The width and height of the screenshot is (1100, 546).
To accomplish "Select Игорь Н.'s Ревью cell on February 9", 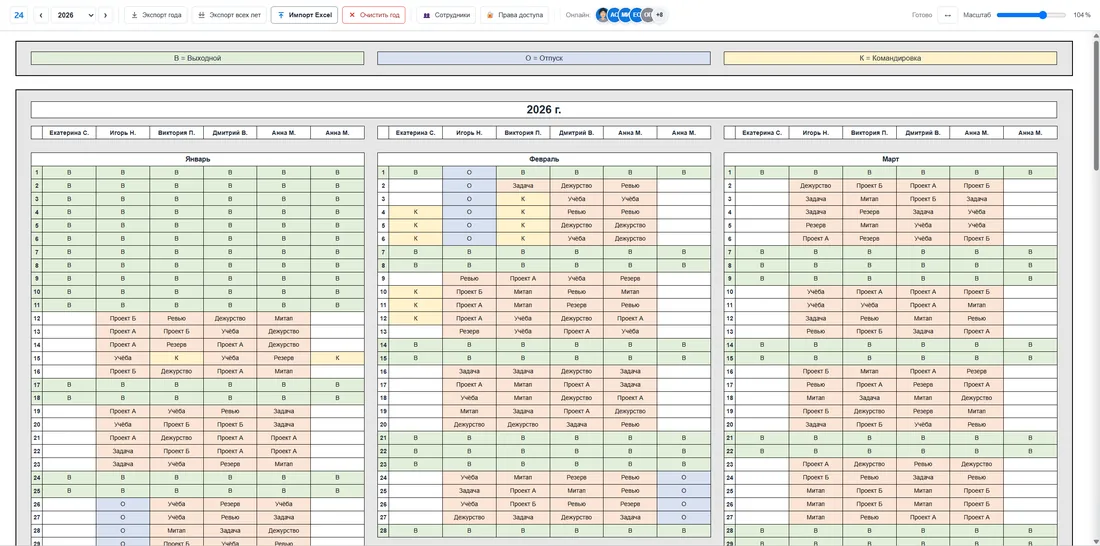I will pyautogui.click(x=469, y=279).
